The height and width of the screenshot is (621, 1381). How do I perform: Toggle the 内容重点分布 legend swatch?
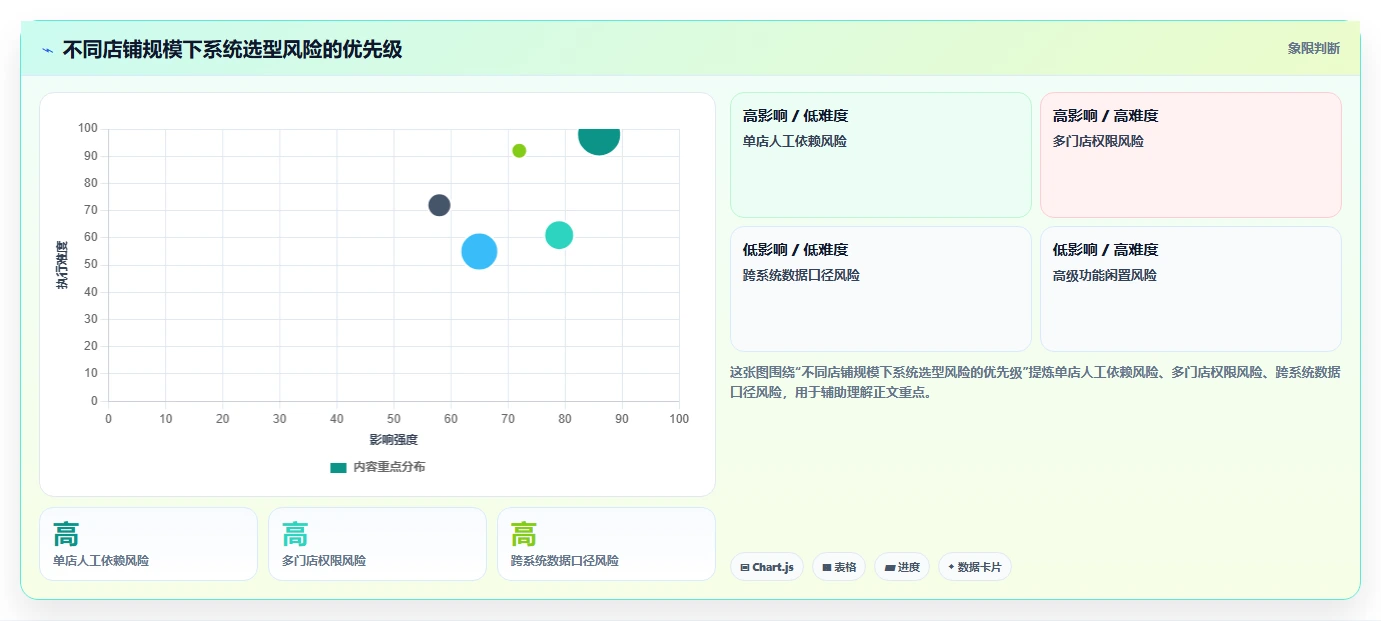point(338,467)
